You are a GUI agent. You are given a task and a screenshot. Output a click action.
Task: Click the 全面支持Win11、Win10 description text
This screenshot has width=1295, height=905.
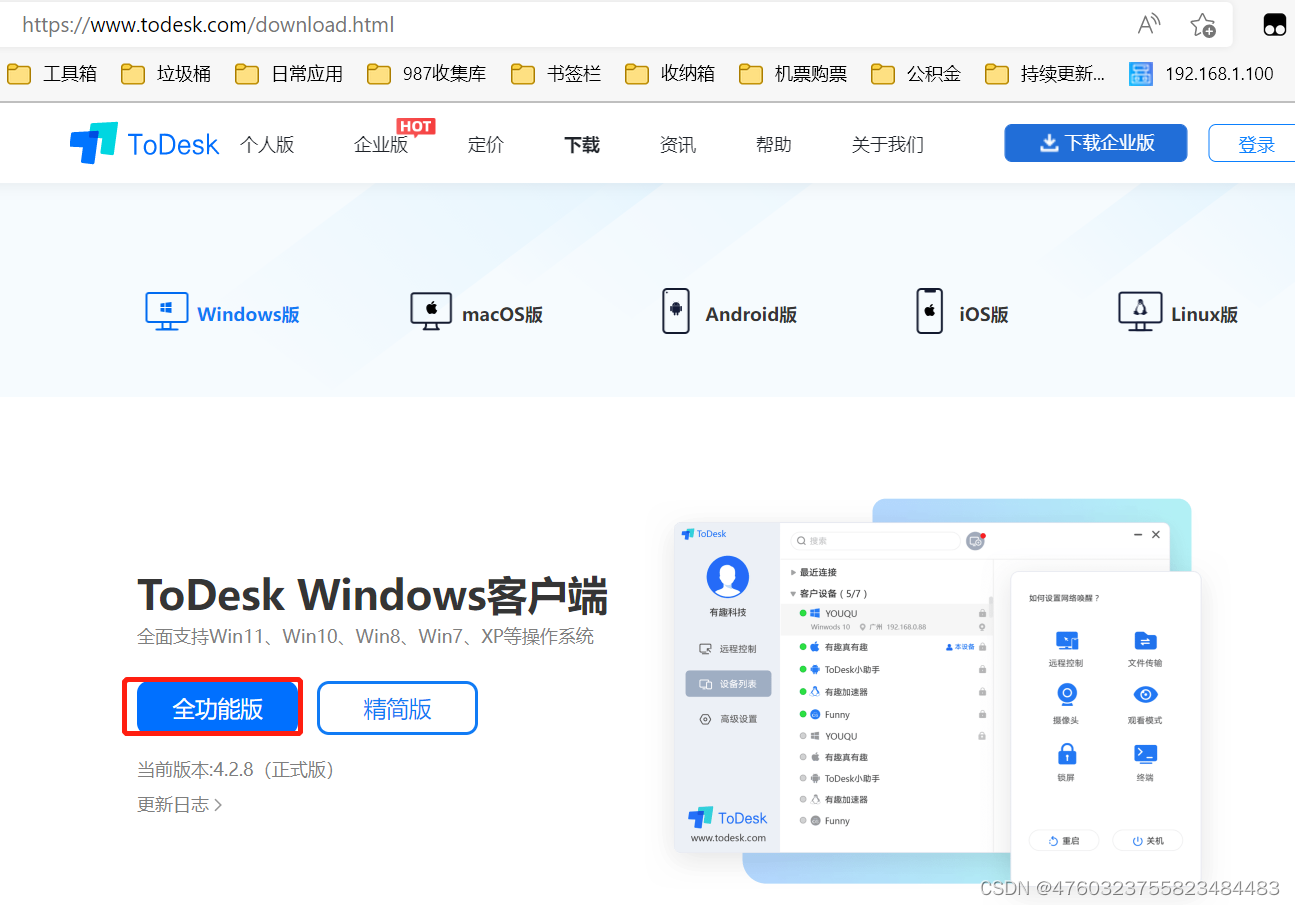(365, 636)
